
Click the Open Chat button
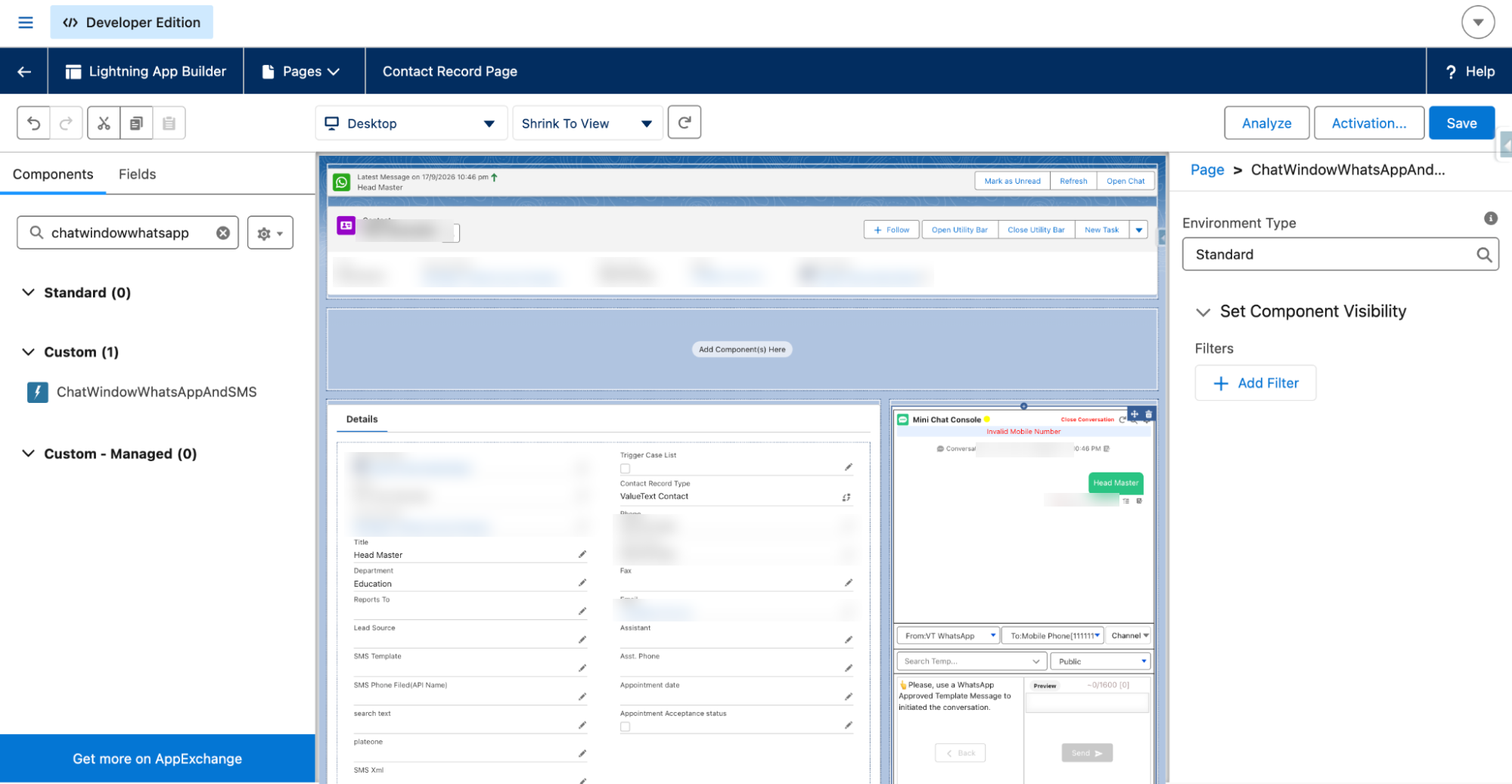tap(1125, 181)
